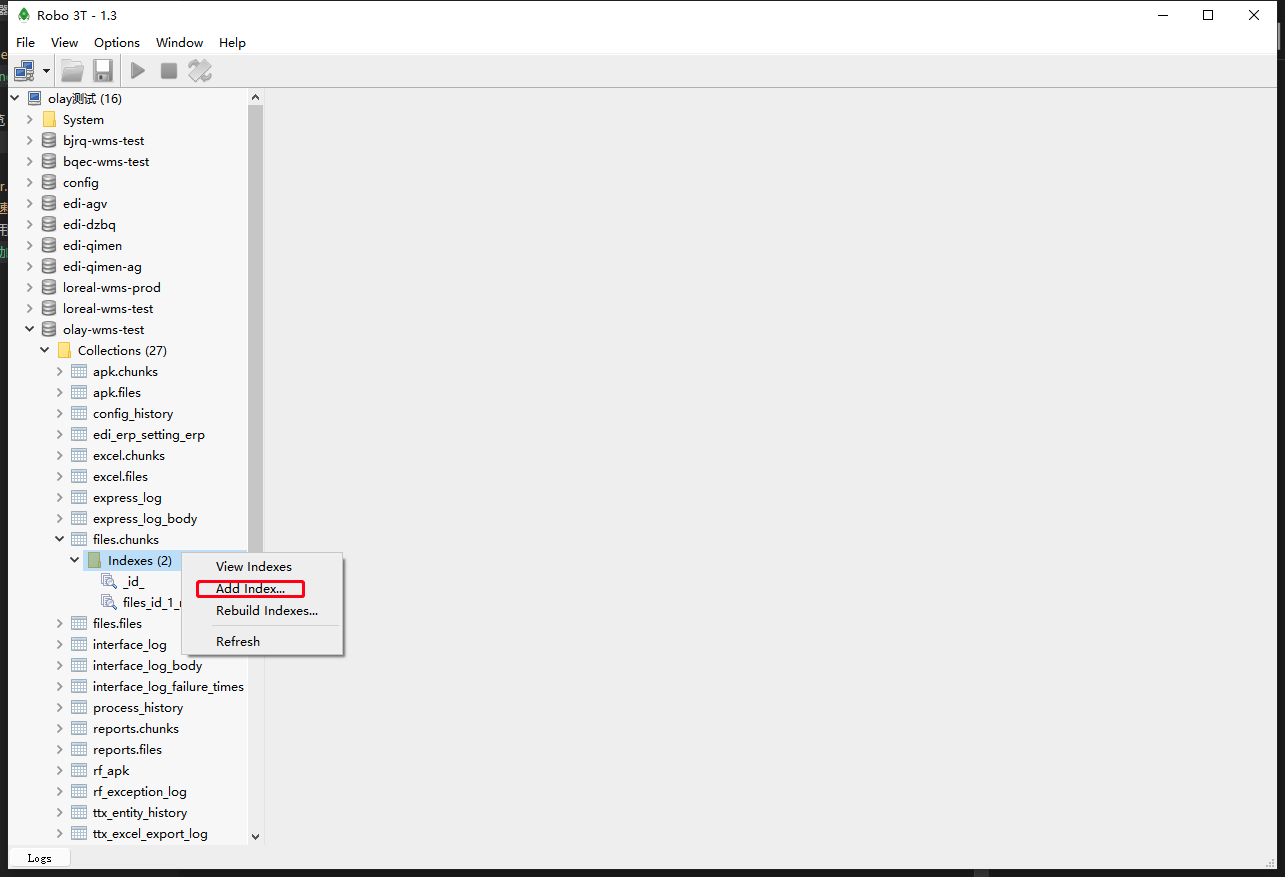This screenshot has width=1285, height=877.
Task: Collapse the files.chunks collection
Action: 60,540
